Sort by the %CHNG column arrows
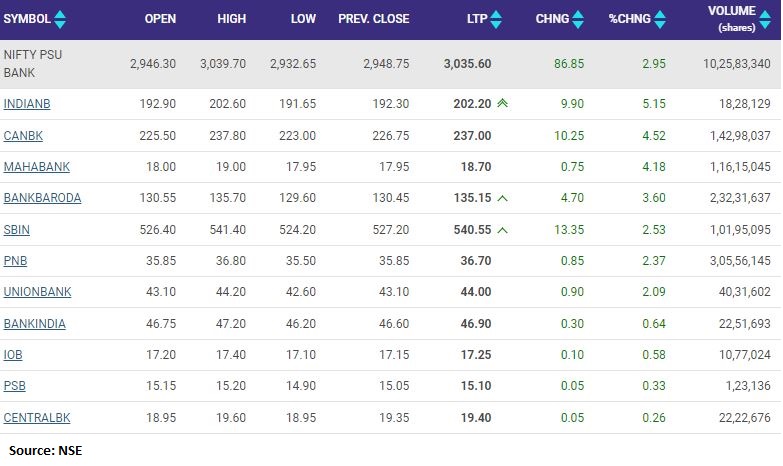The height and width of the screenshot is (466, 783). click(660, 19)
